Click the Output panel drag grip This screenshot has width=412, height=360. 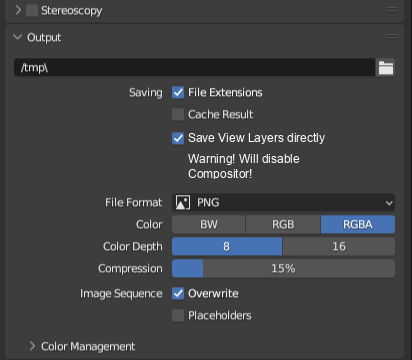(x=392, y=36)
